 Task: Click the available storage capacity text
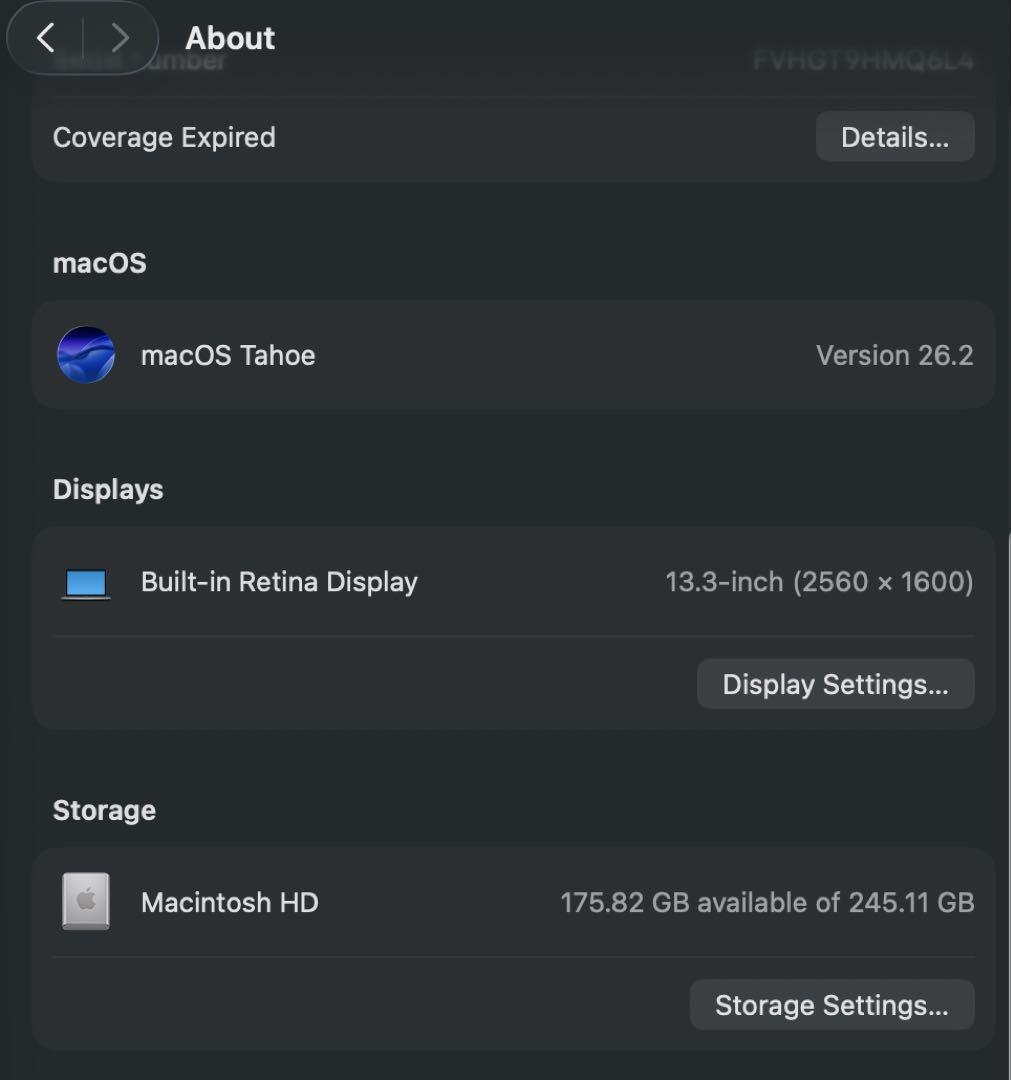pyautogui.click(x=767, y=902)
